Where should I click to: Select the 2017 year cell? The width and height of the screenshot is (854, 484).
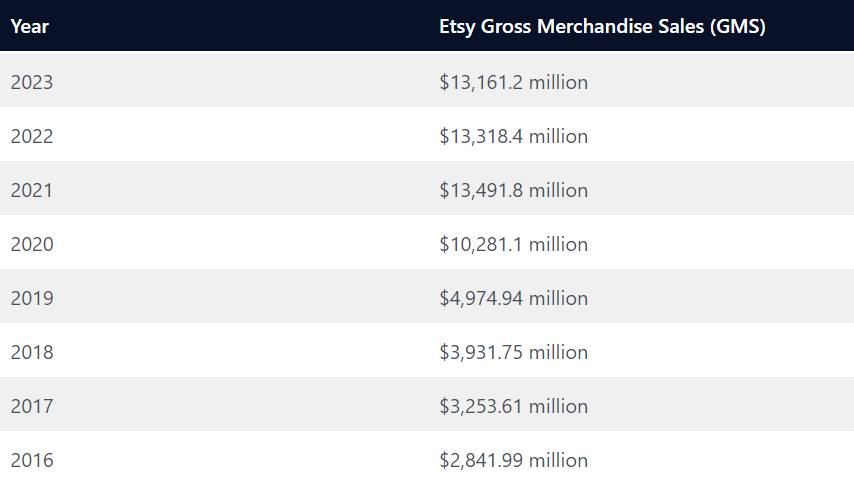[32, 406]
